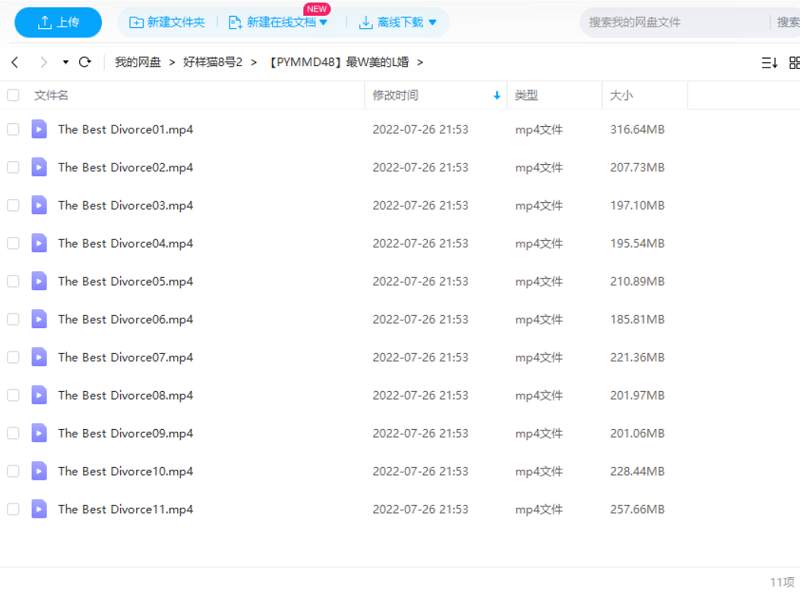This screenshot has height=593, width=800.
Task: Switch to grid view layout
Action: point(794,62)
